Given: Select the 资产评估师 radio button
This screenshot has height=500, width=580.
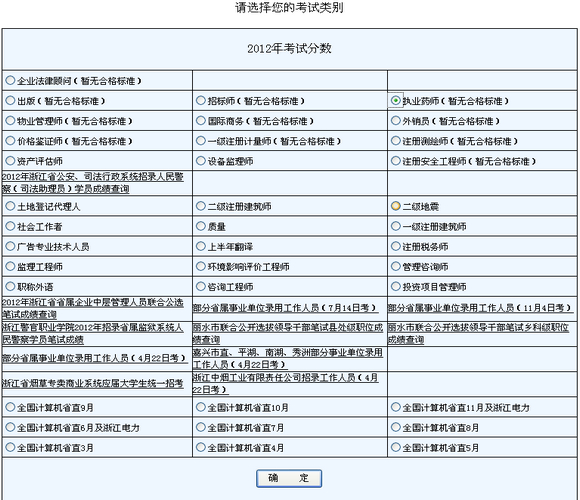Looking at the screenshot, I should (10, 161).
